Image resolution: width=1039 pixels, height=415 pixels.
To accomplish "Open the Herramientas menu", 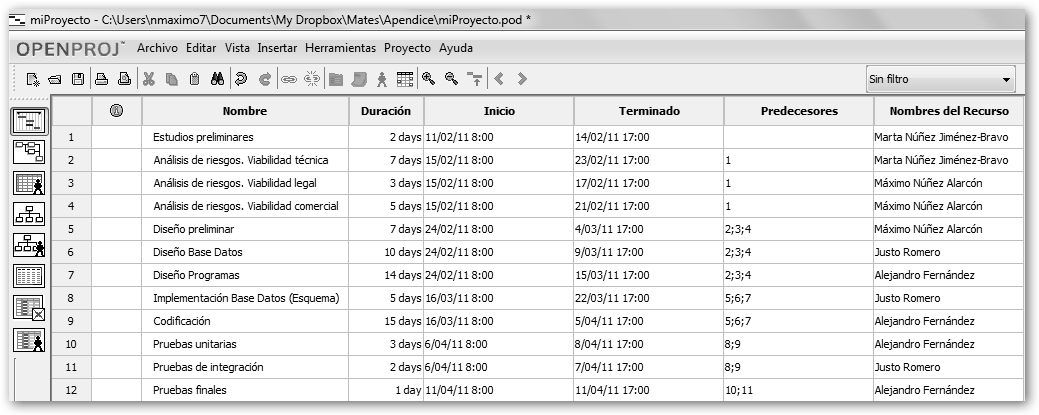I will (340, 47).
